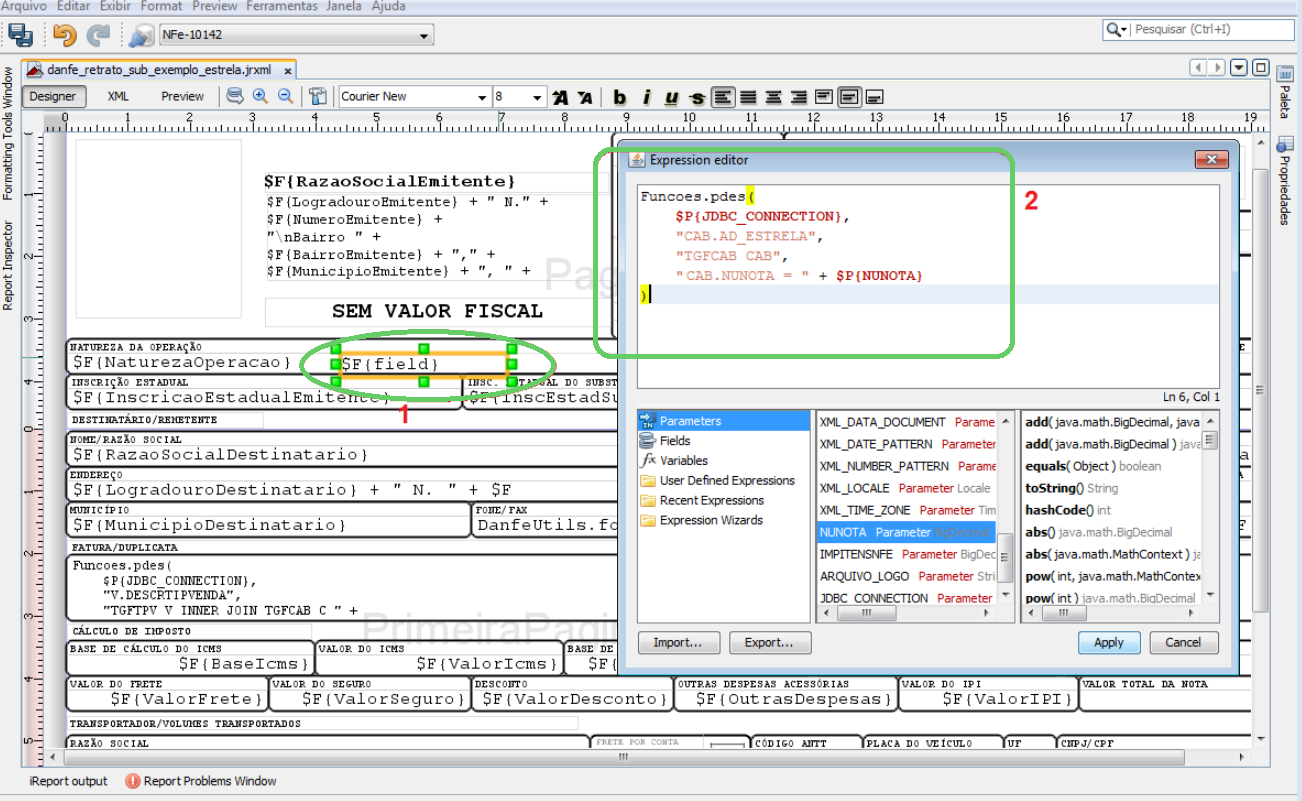The width and height of the screenshot is (1302, 801).
Task: Click the format painter icon beside font name
Action: (318, 96)
